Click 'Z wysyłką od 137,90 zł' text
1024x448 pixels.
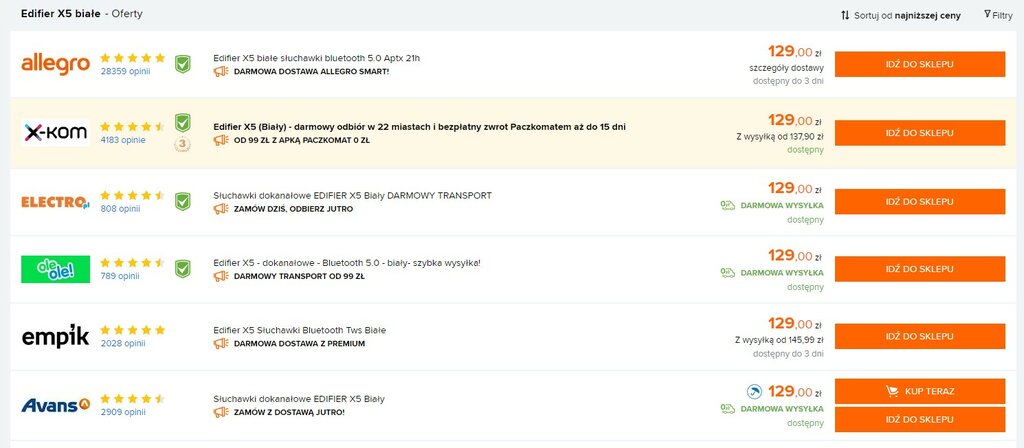[x=779, y=136]
